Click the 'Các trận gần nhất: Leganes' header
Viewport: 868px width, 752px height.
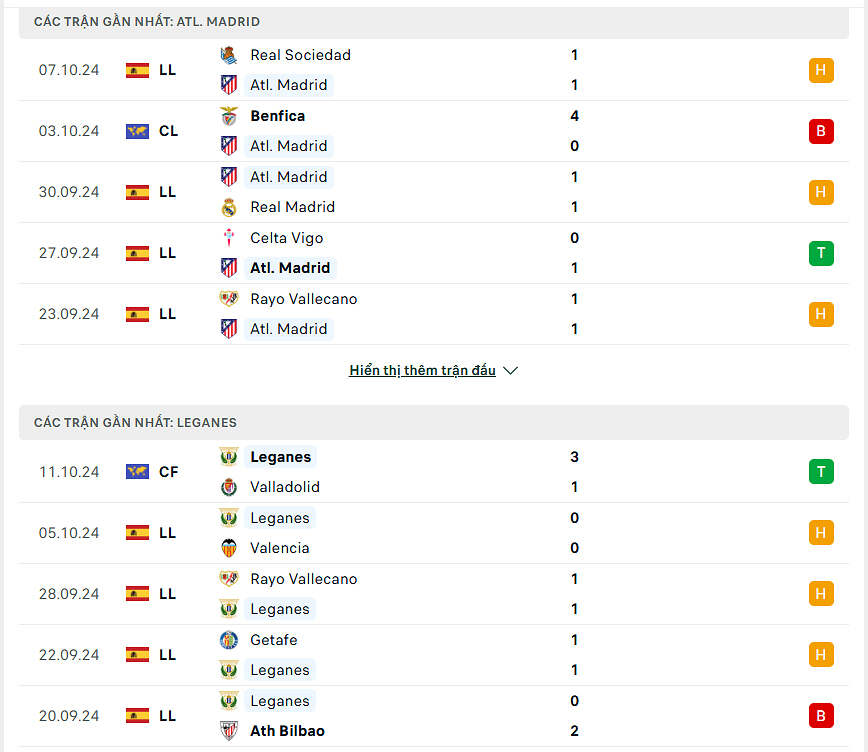135,423
